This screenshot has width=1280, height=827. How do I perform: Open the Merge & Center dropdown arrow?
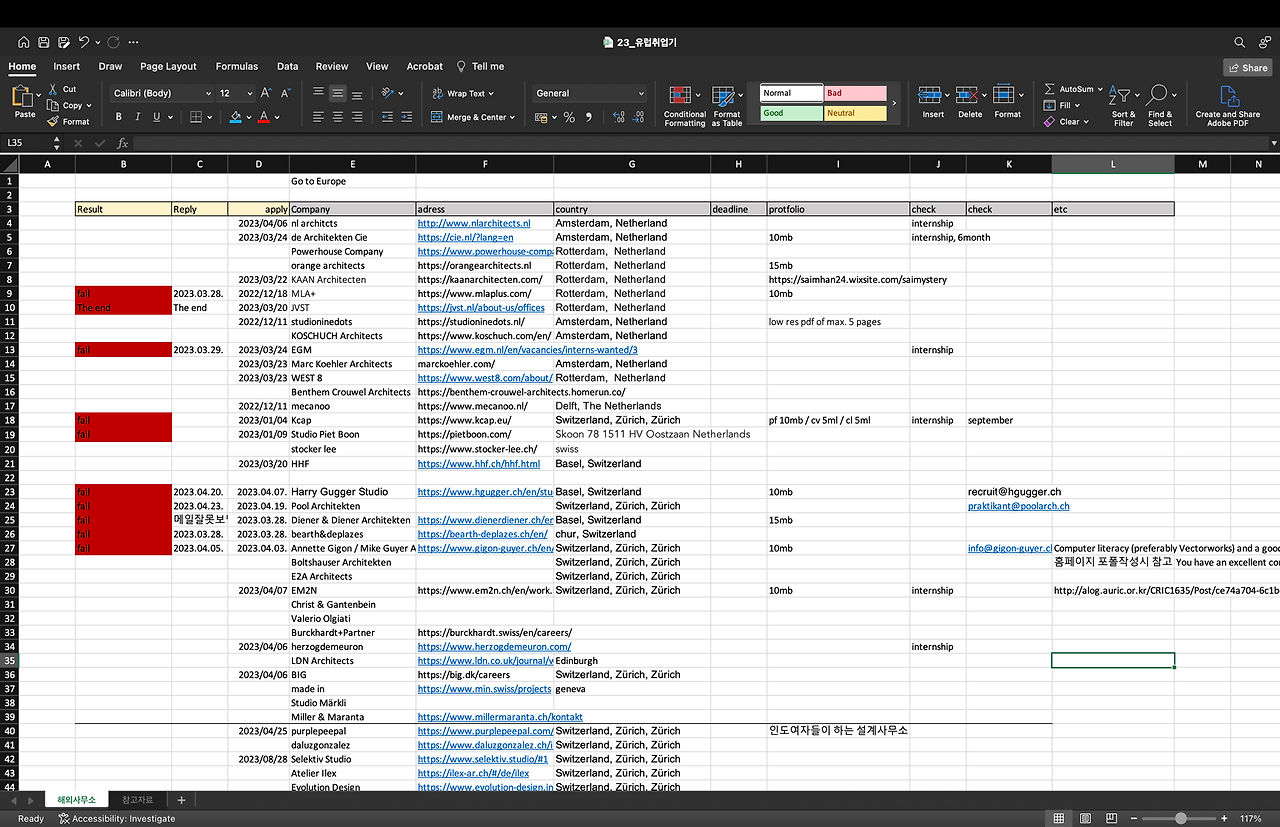point(513,117)
